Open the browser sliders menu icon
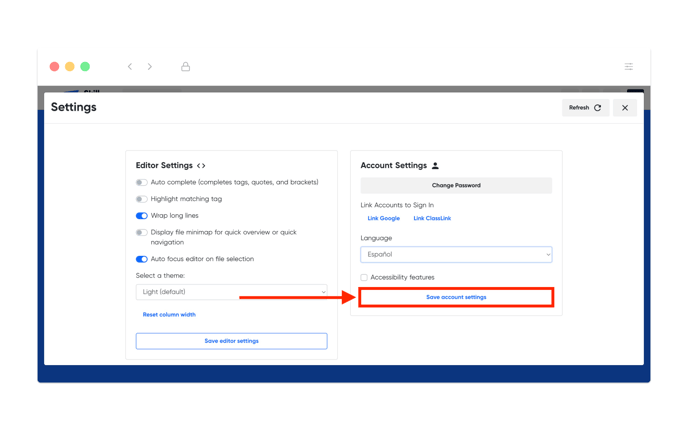 [x=629, y=67]
